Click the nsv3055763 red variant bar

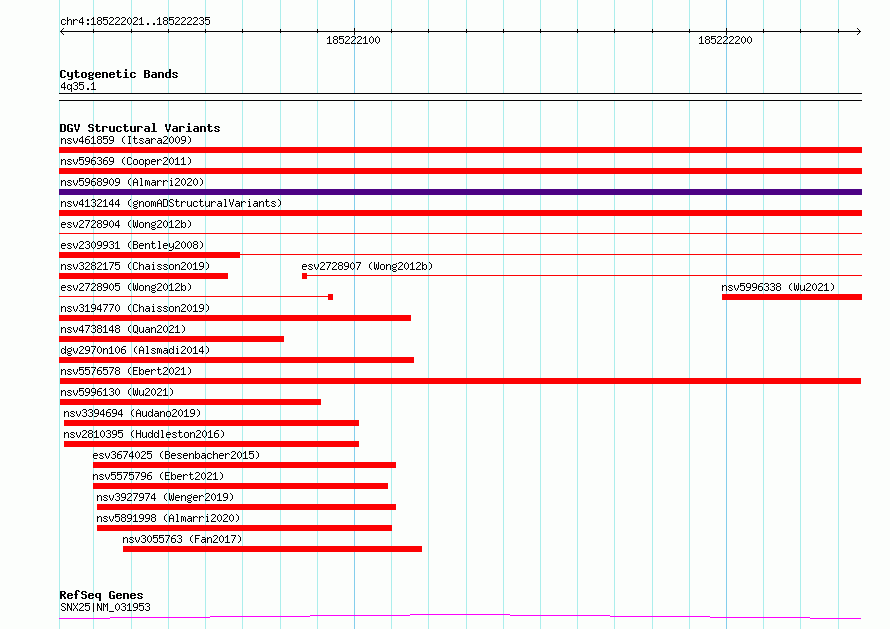[x=272, y=549]
